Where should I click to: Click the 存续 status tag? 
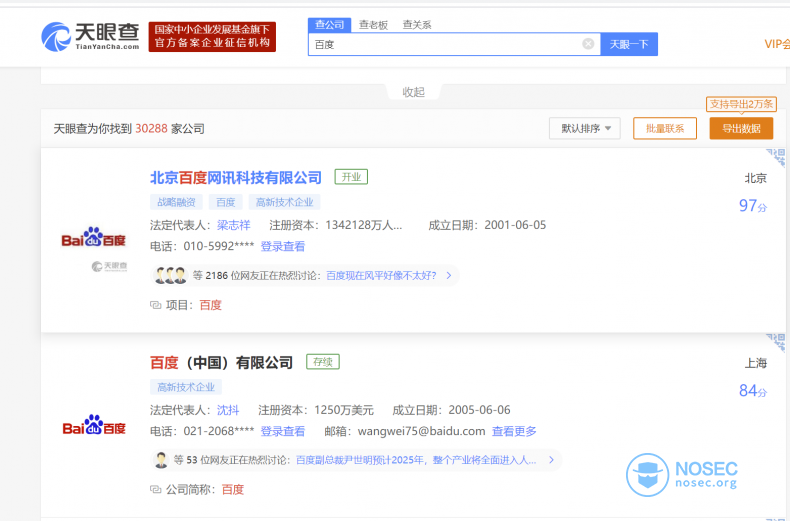pyautogui.click(x=323, y=362)
